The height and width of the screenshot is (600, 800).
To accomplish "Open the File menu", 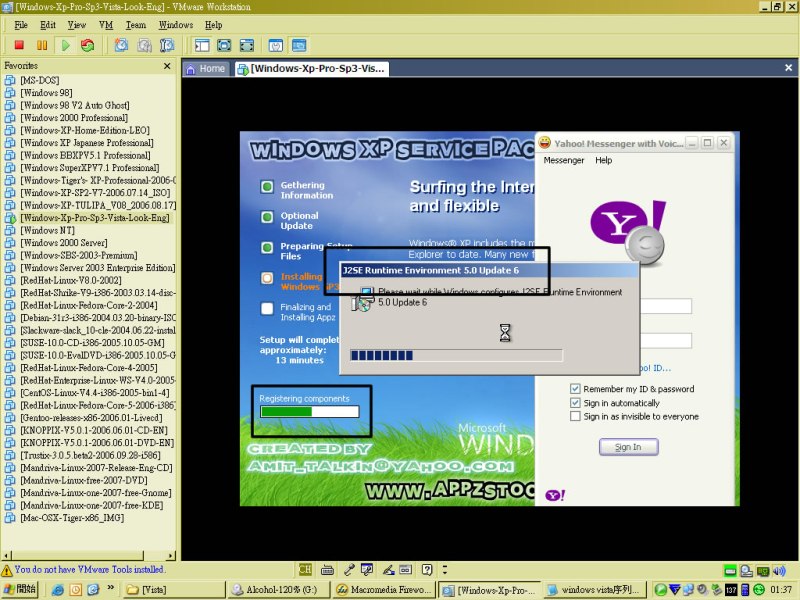I will 21,25.
